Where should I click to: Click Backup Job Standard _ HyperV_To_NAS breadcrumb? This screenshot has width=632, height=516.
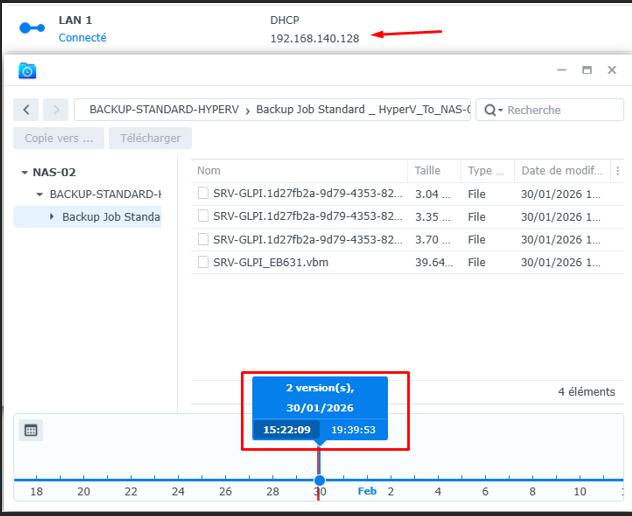[x=363, y=109]
